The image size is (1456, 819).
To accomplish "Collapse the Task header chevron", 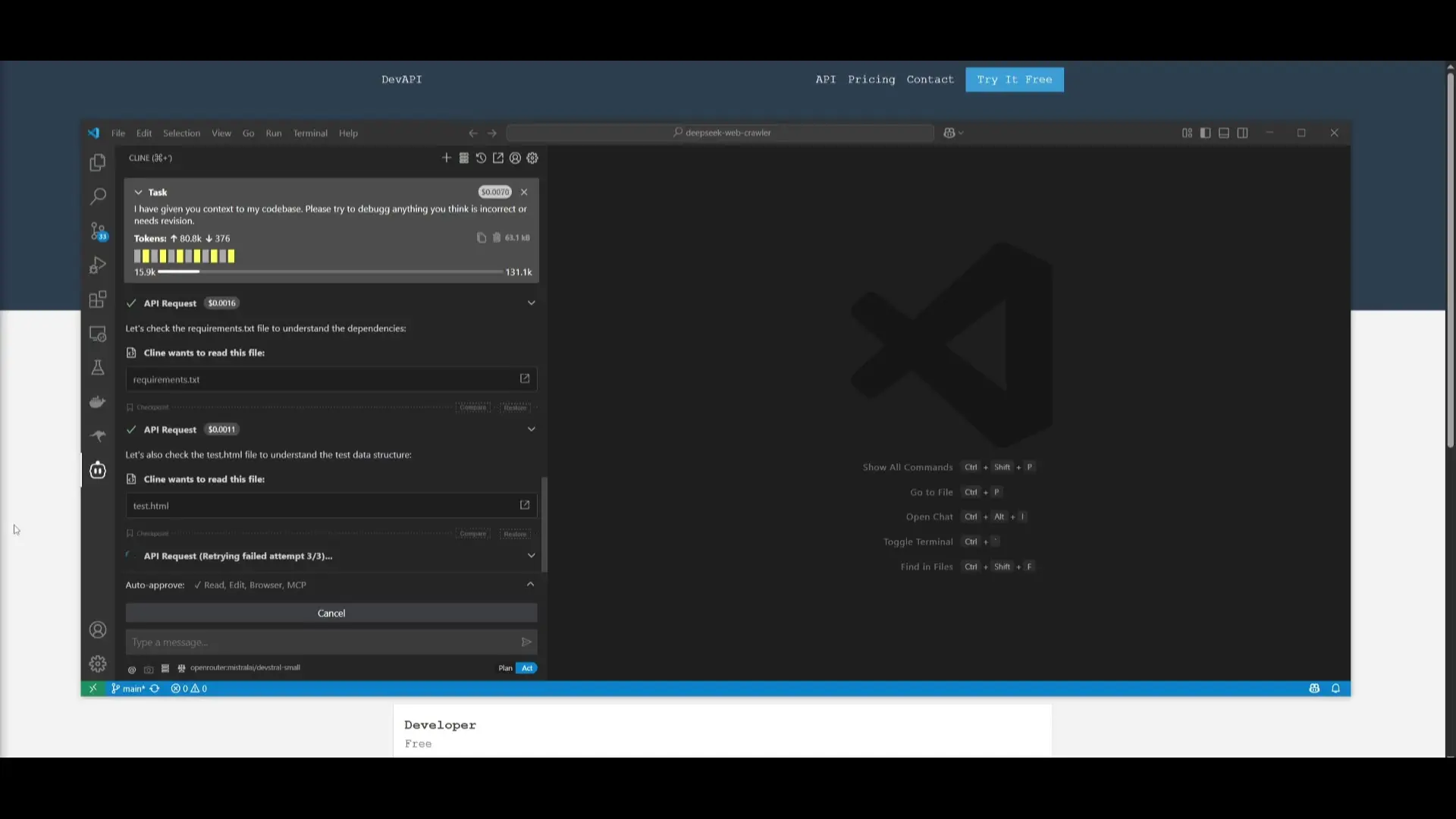I will tap(139, 193).
